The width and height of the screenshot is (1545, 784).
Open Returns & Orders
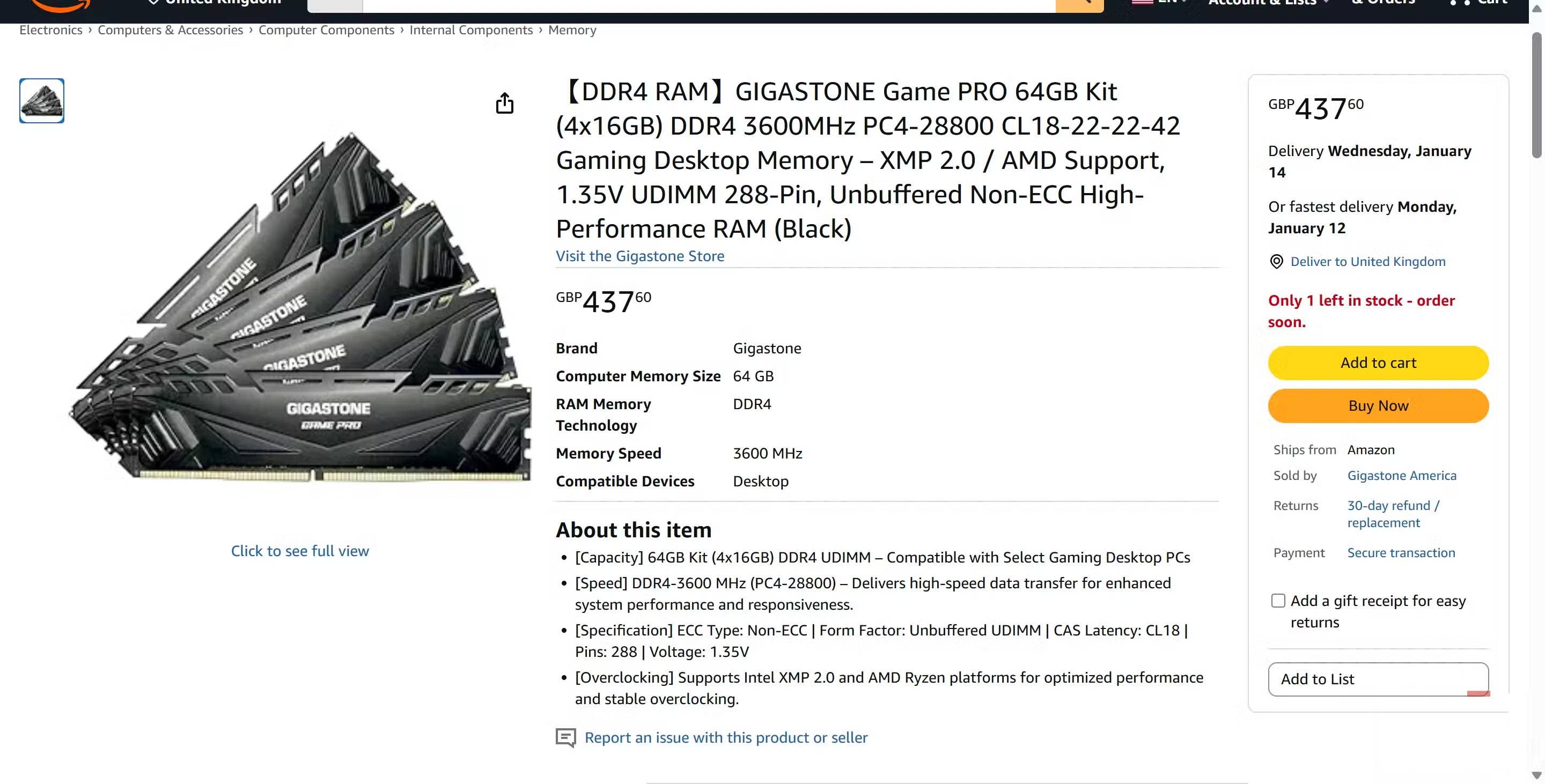(1384, 2)
